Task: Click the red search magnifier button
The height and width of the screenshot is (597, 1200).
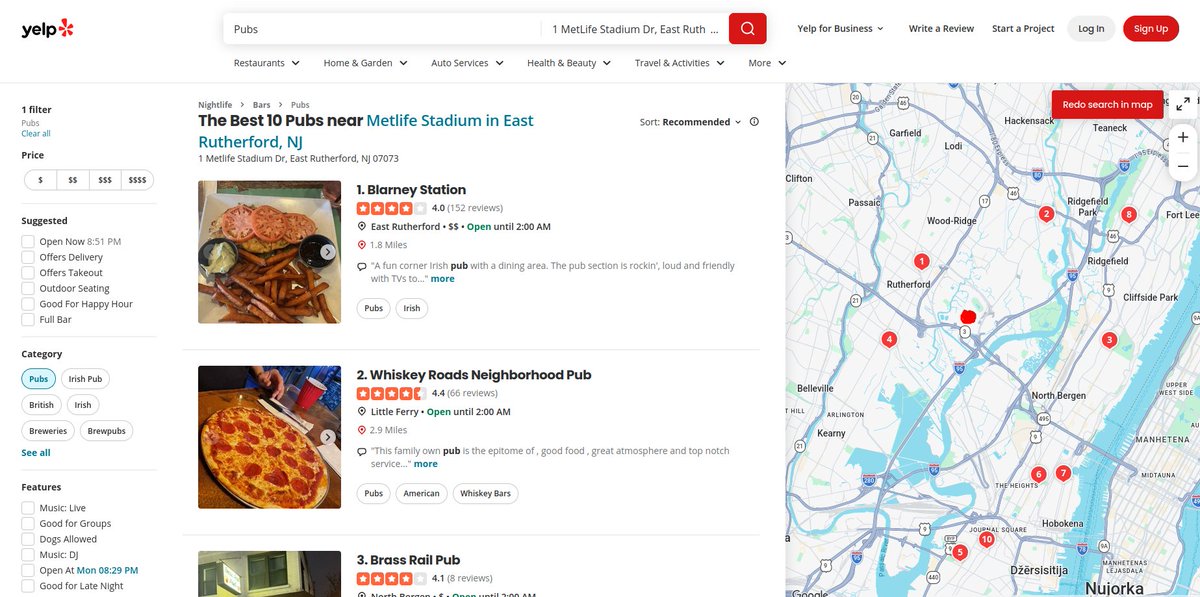Action: tap(747, 29)
